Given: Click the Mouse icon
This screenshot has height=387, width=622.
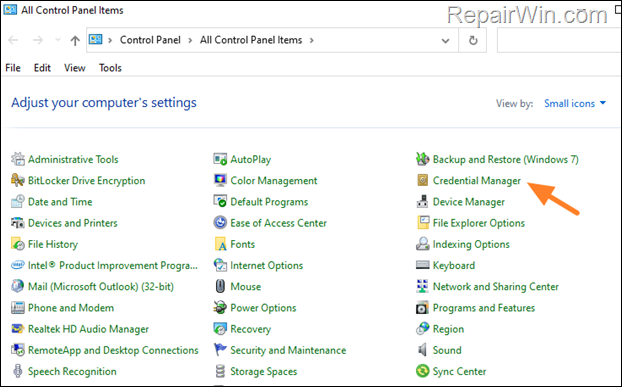Looking at the screenshot, I should pos(220,286).
